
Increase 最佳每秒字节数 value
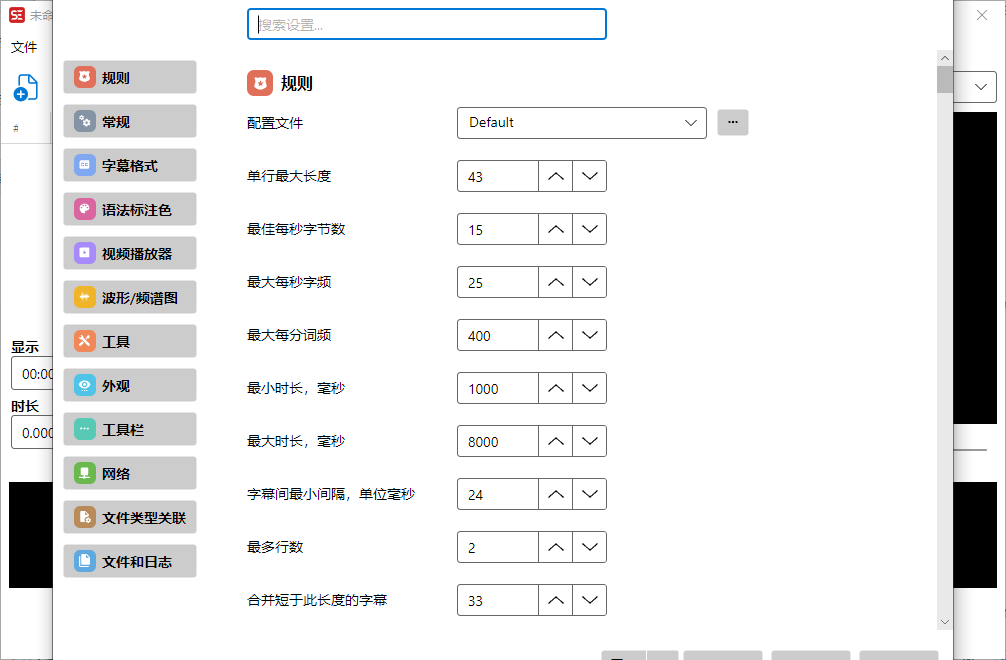click(556, 229)
